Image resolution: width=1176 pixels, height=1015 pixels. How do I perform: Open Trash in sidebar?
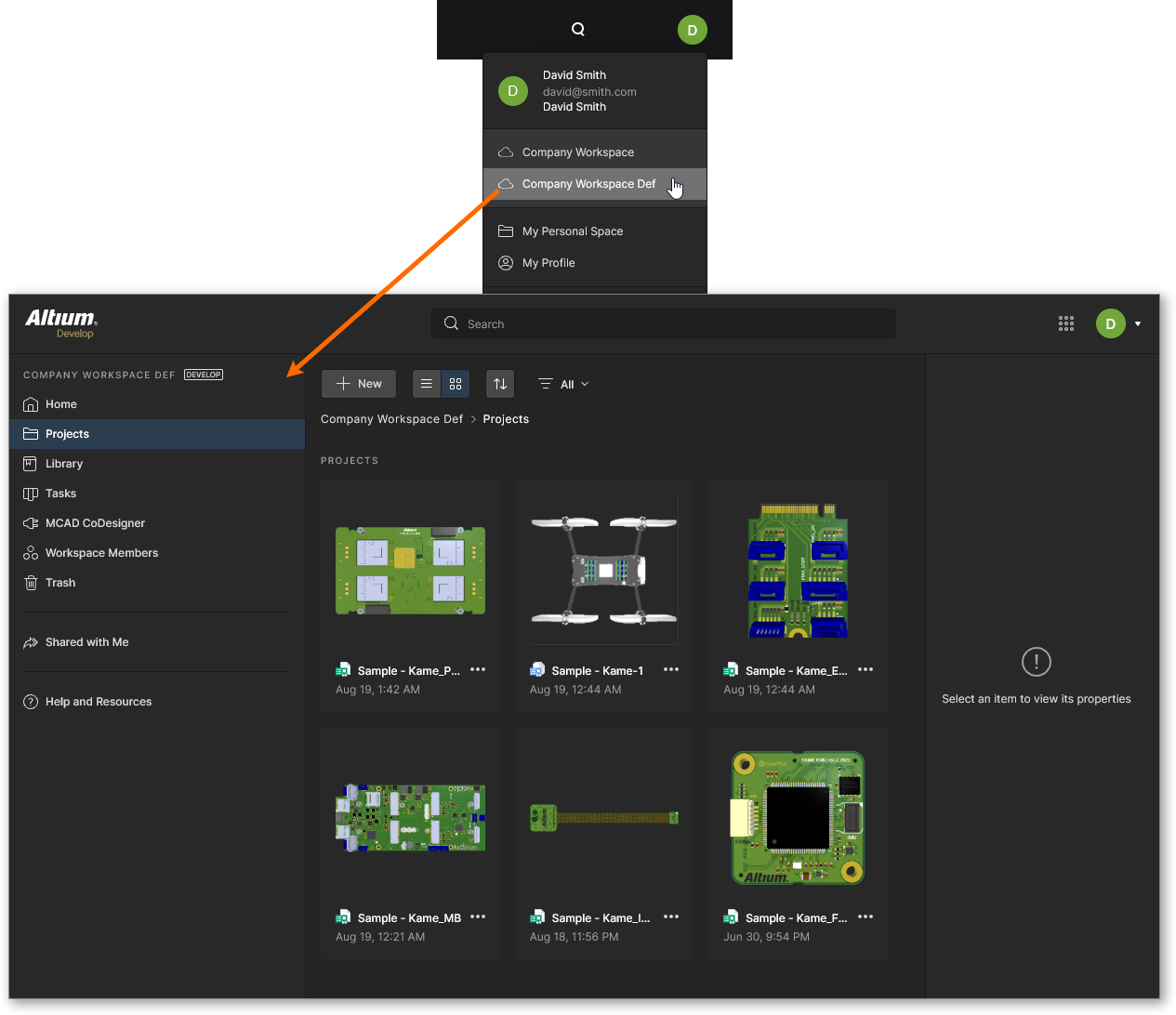click(x=157, y=583)
